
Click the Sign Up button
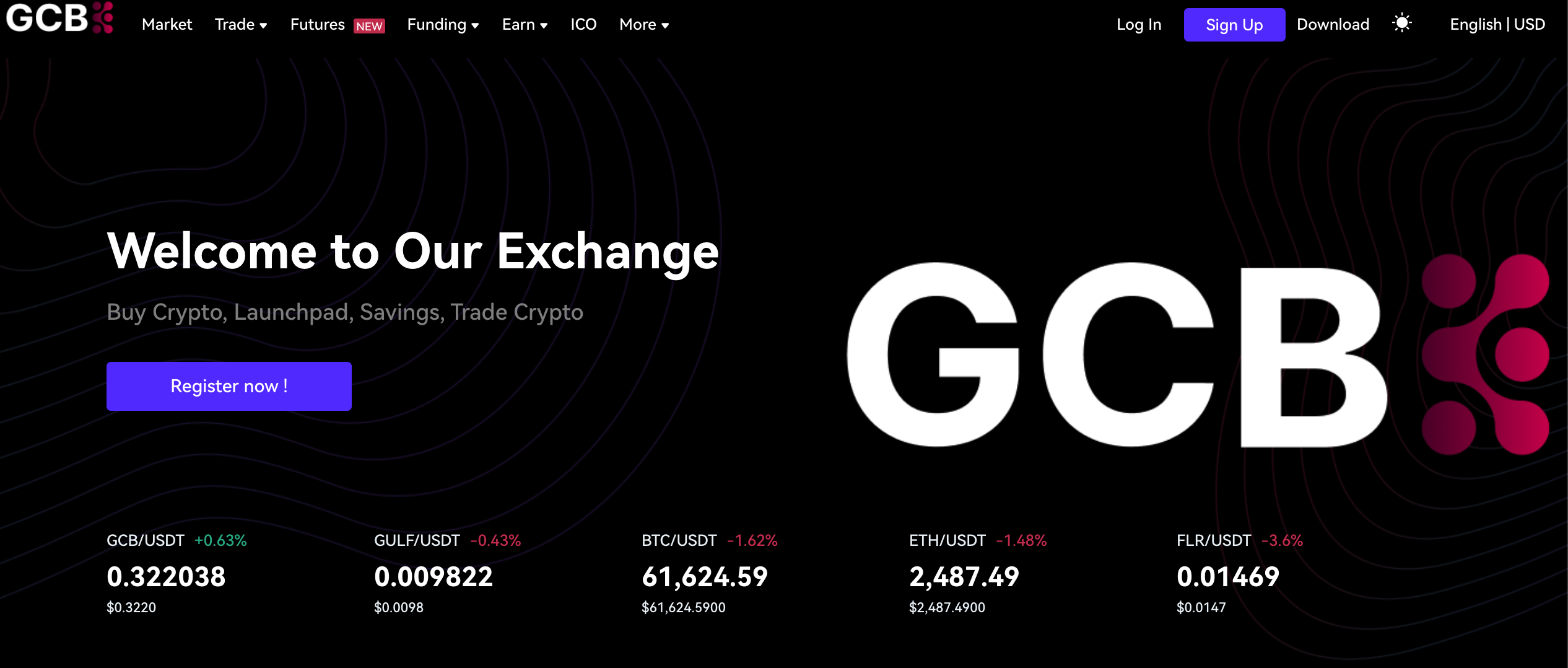pyautogui.click(x=1234, y=25)
